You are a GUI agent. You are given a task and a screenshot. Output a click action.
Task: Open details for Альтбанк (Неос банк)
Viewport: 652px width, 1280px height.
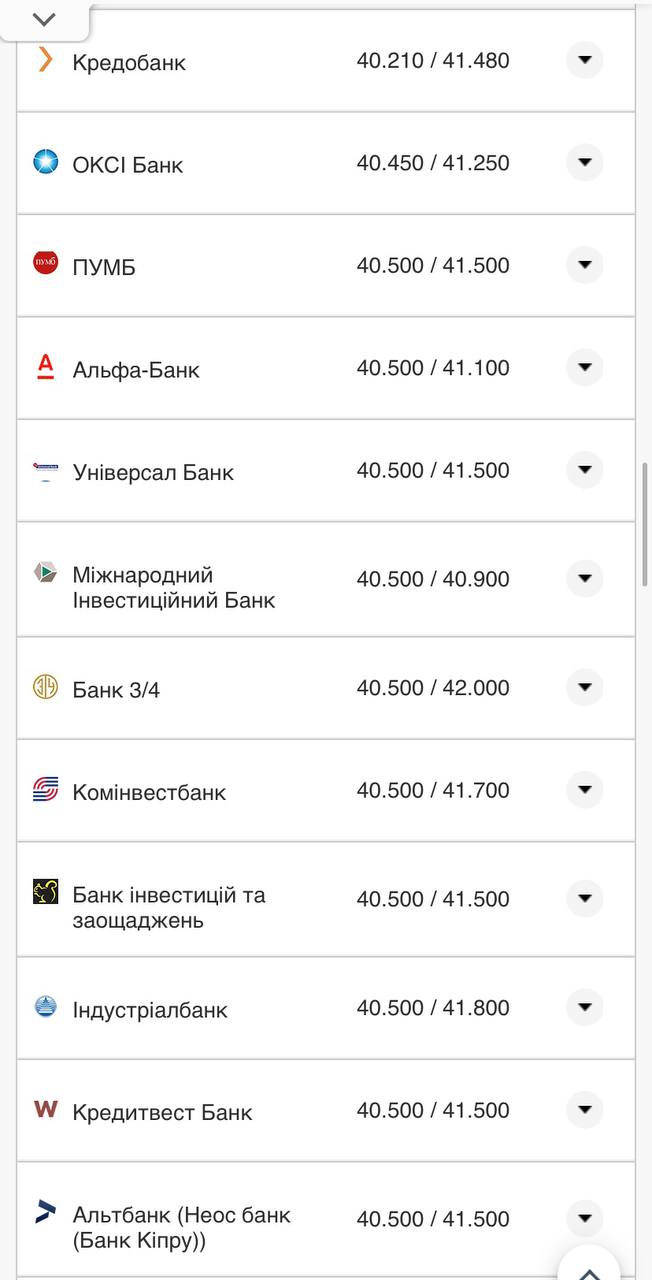584,1218
